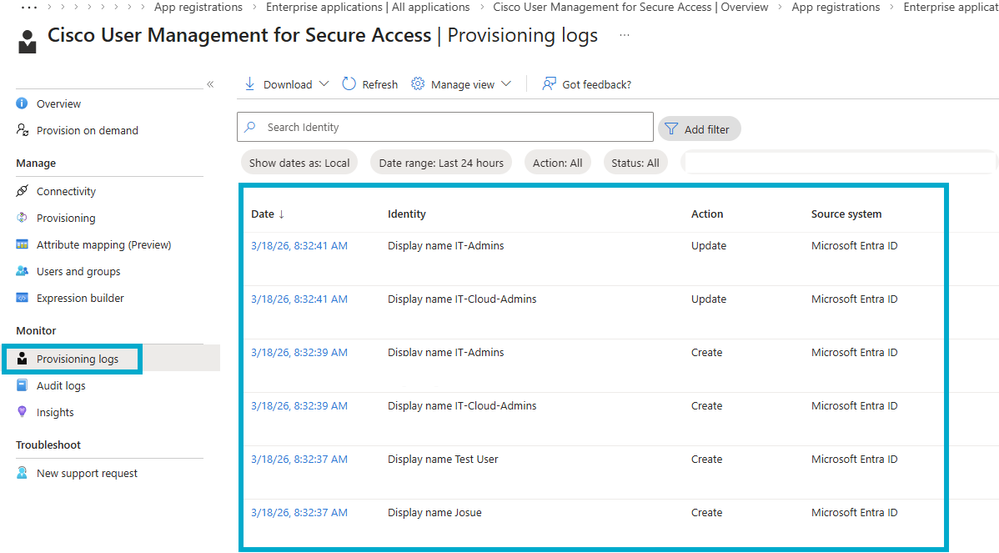This screenshot has width=999, height=553.
Task: Click Got feedback? link
Action: click(x=596, y=85)
